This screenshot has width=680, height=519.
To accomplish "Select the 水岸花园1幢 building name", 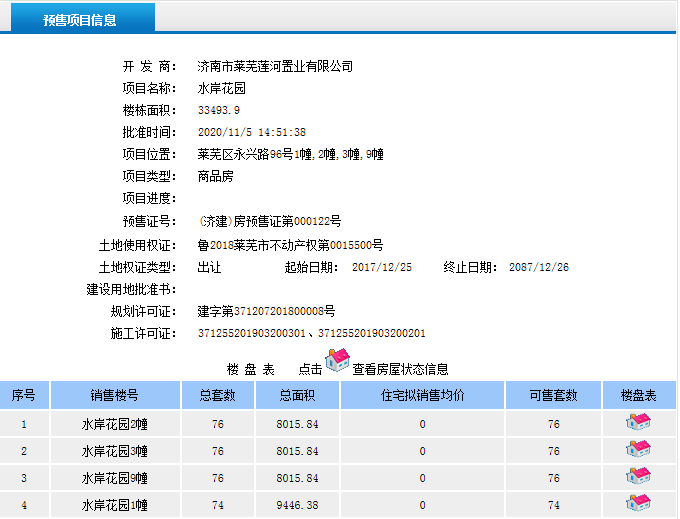I will click(115, 505).
